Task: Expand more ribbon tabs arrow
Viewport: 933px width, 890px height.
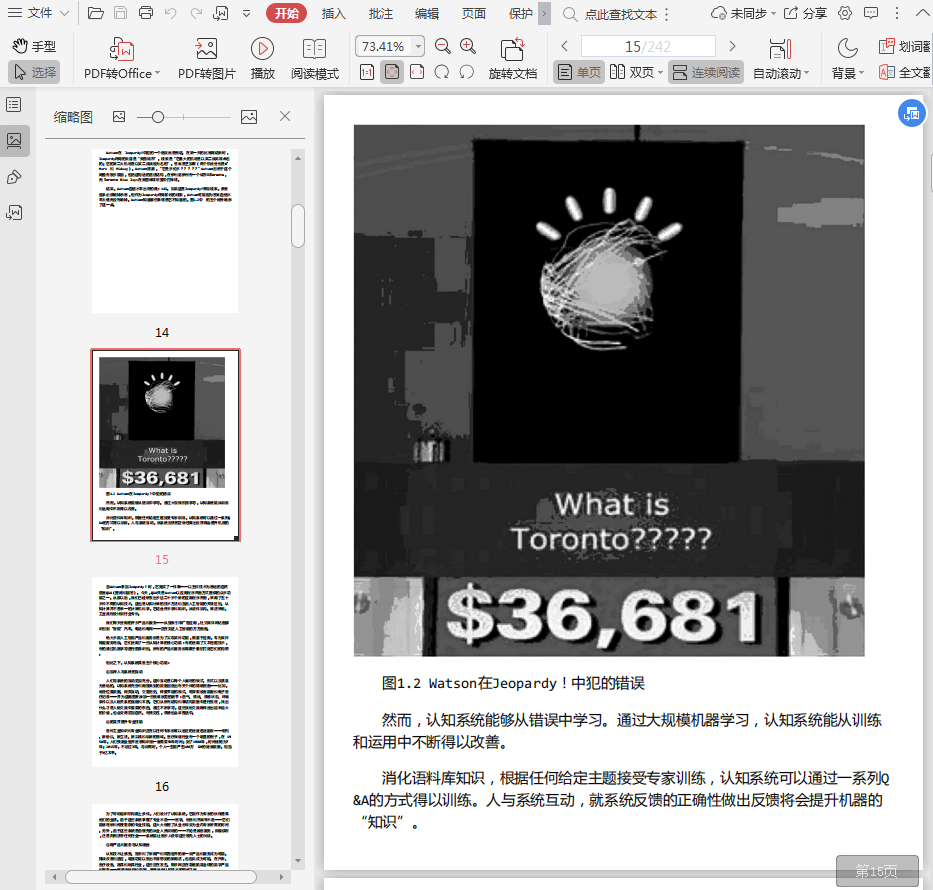Action: coord(544,13)
